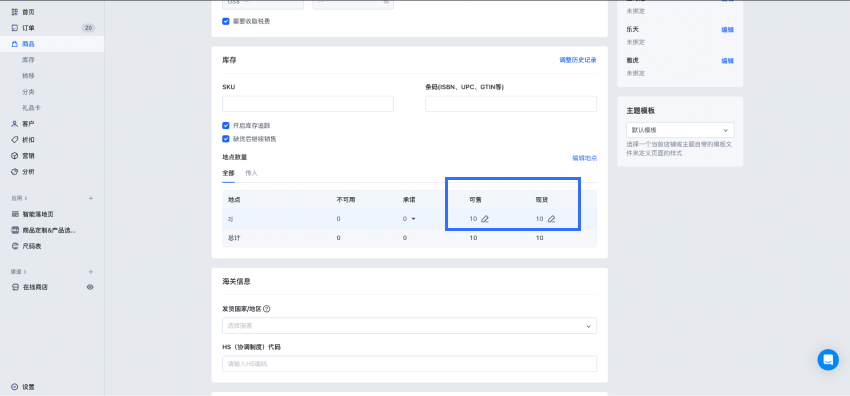Open 商品定制&产品选 app icon

click(x=15, y=230)
